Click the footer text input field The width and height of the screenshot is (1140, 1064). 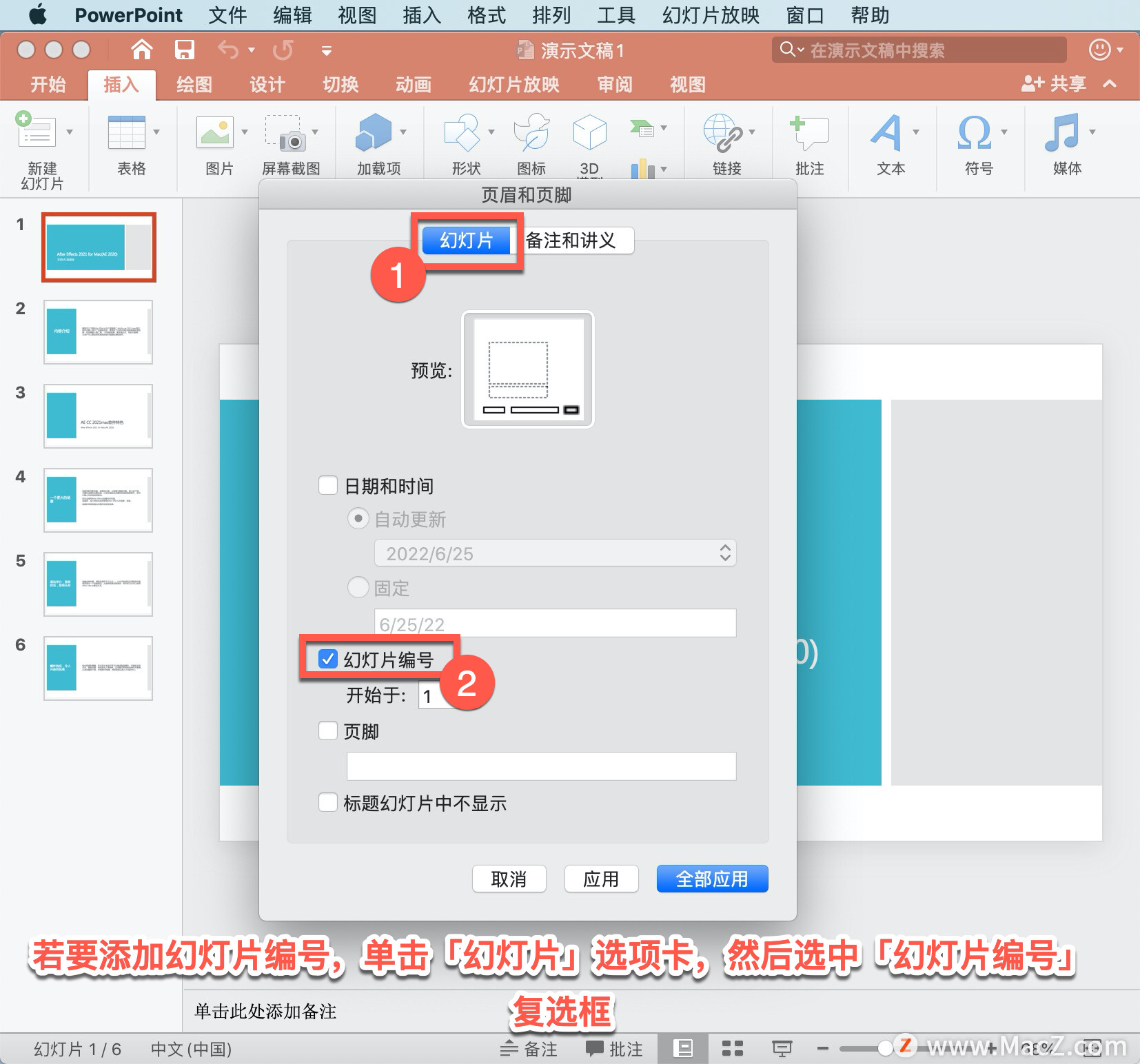click(541, 766)
